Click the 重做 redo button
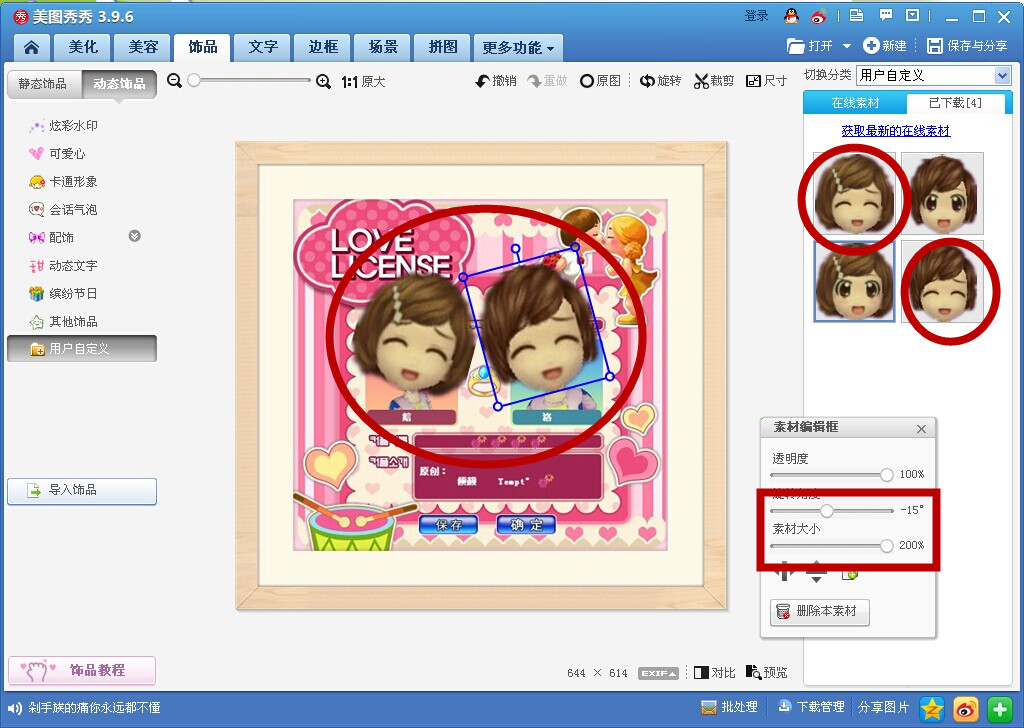The image size is (1024, 728). (x=547, y=81)
